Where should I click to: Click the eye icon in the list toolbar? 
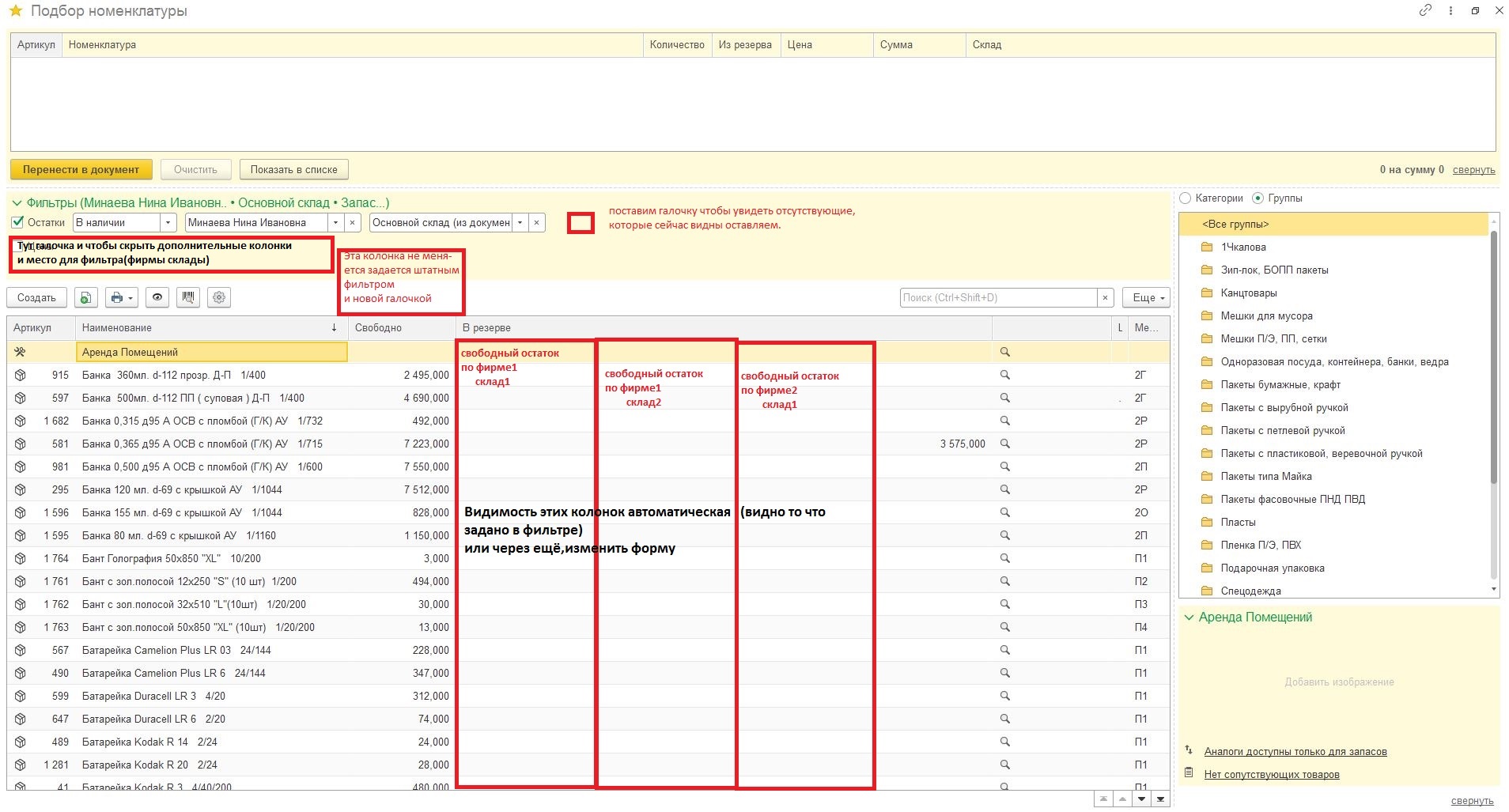157,297
